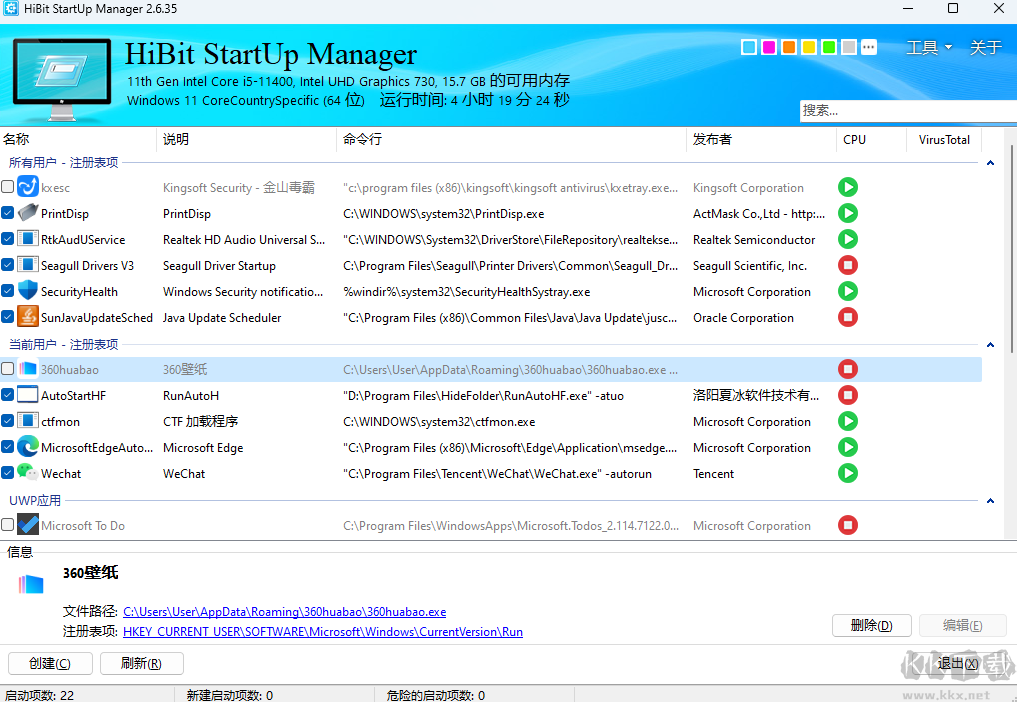This screenshot has width=1017, height=702.
Task: Uncheck the SecurityHealth startup entry
Action: pos(7,291)
